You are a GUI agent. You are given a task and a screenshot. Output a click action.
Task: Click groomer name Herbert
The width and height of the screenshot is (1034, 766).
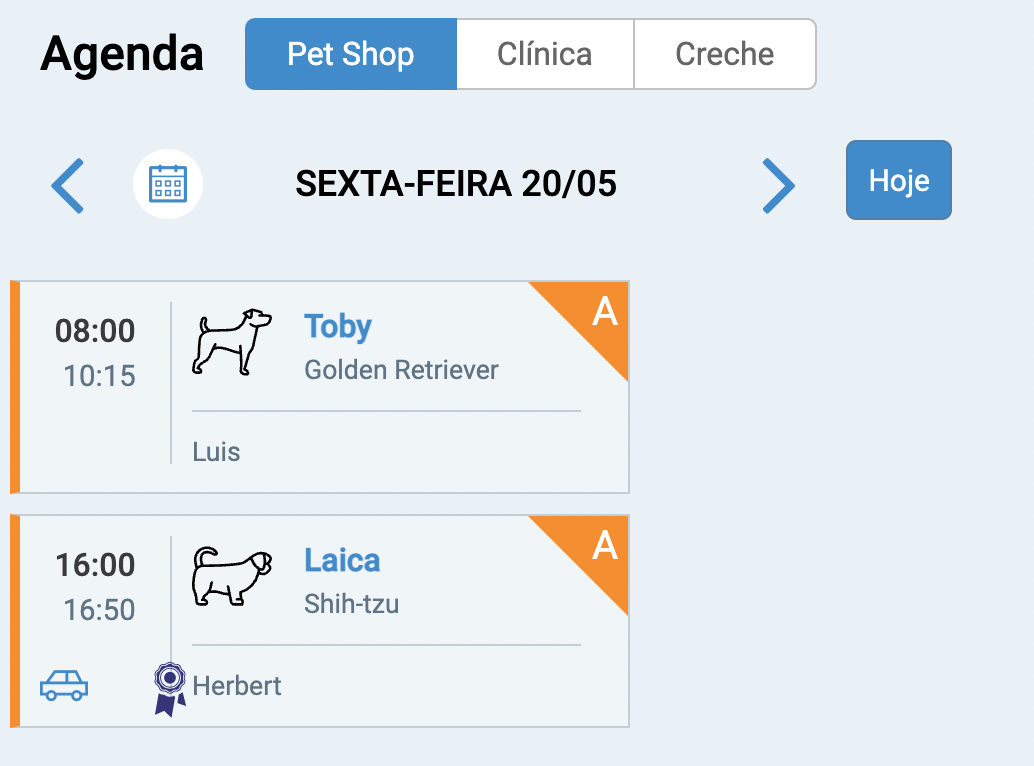click(237, 686)
